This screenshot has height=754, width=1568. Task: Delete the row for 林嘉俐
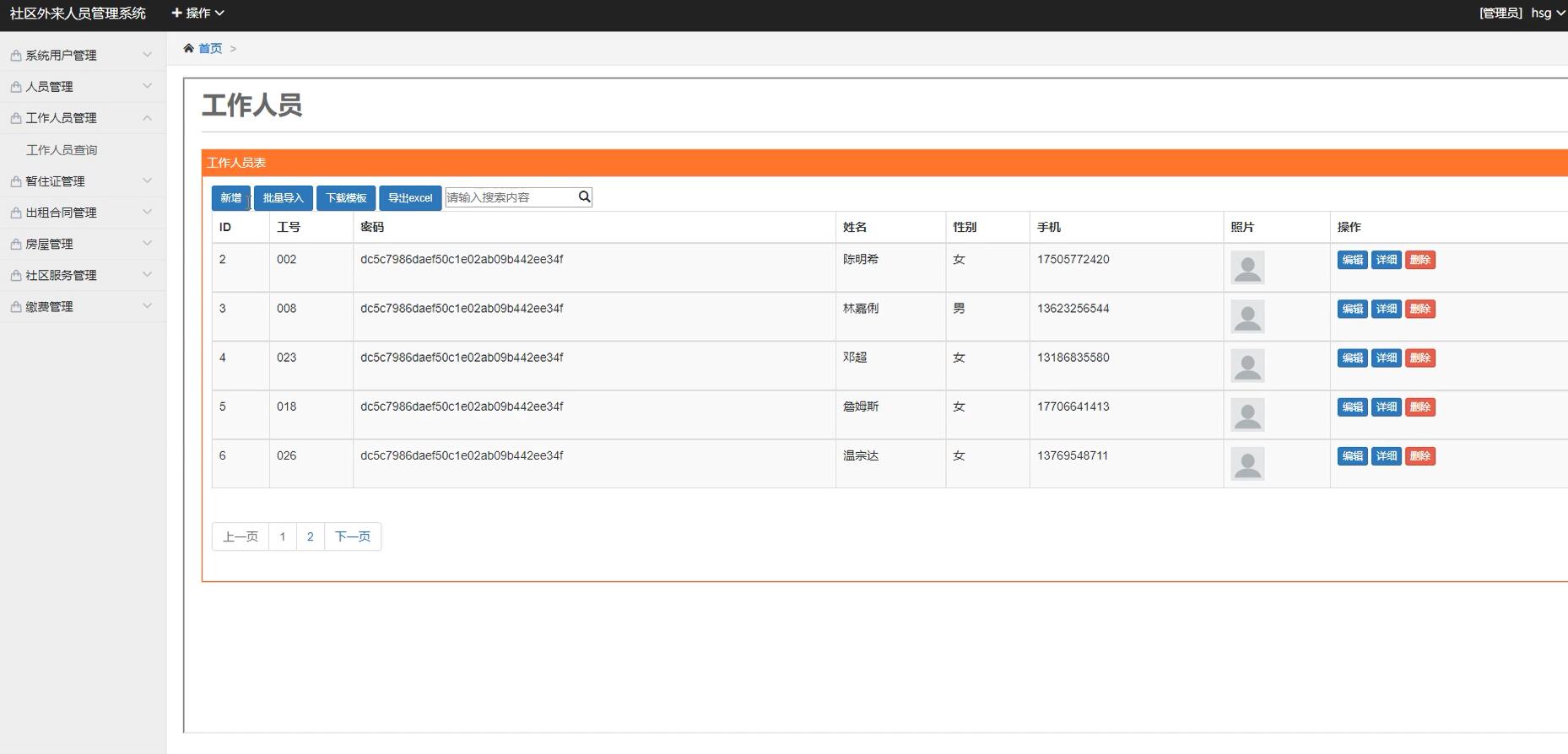(1419, 309)
